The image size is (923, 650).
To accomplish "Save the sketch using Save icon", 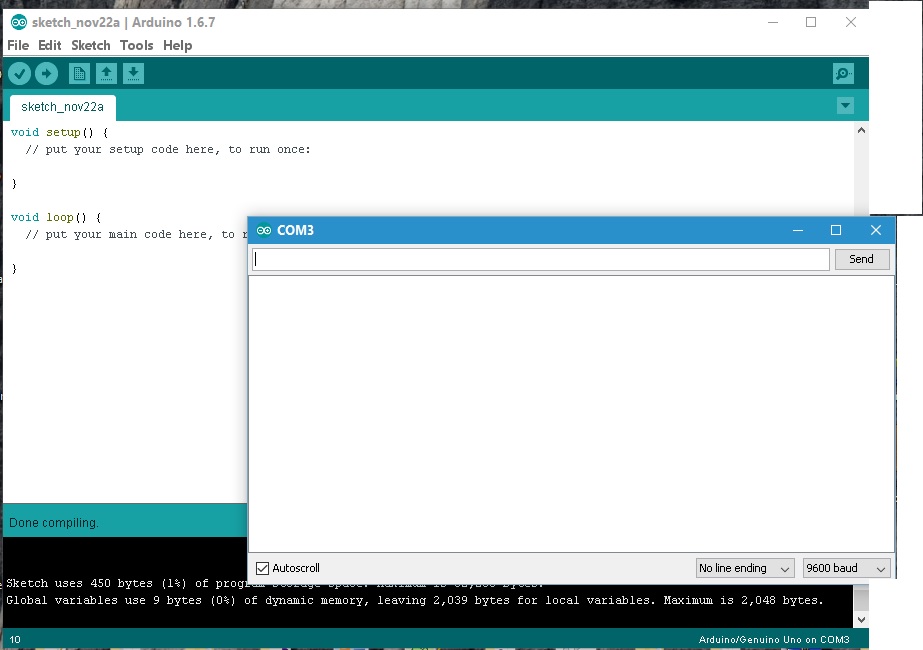I will tap(133, 73).
